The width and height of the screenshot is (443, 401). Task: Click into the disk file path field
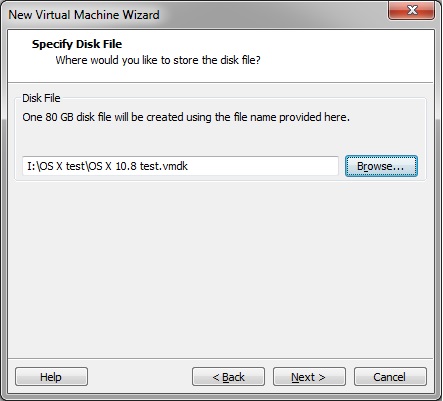click(180, 166)
